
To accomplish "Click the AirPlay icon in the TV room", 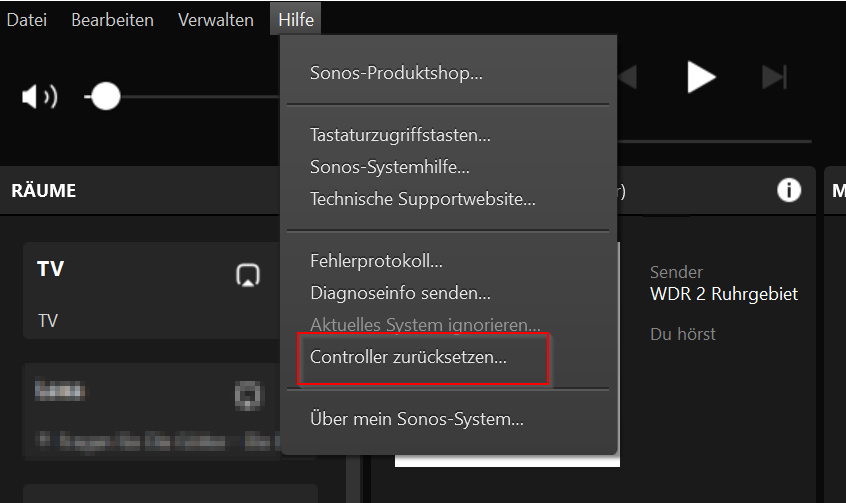I will coord(248,275).
